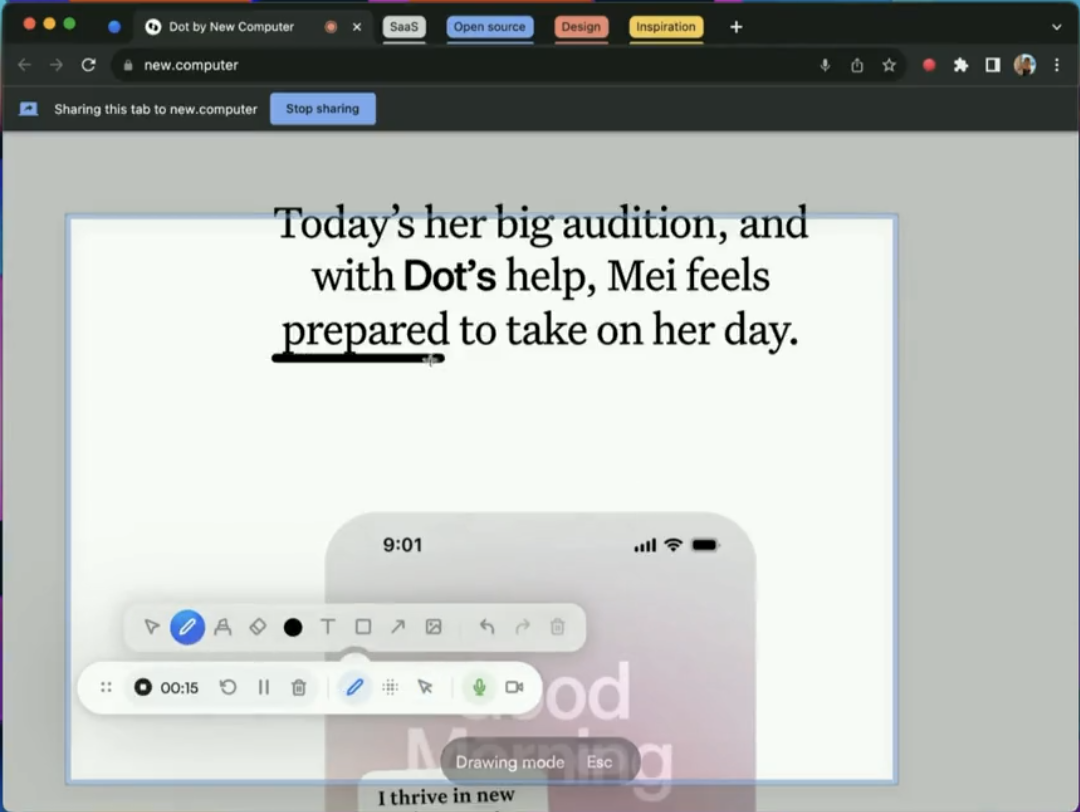Click the underlined word prepared
The width and height of the screenshot is (1080, 812).
365,333
